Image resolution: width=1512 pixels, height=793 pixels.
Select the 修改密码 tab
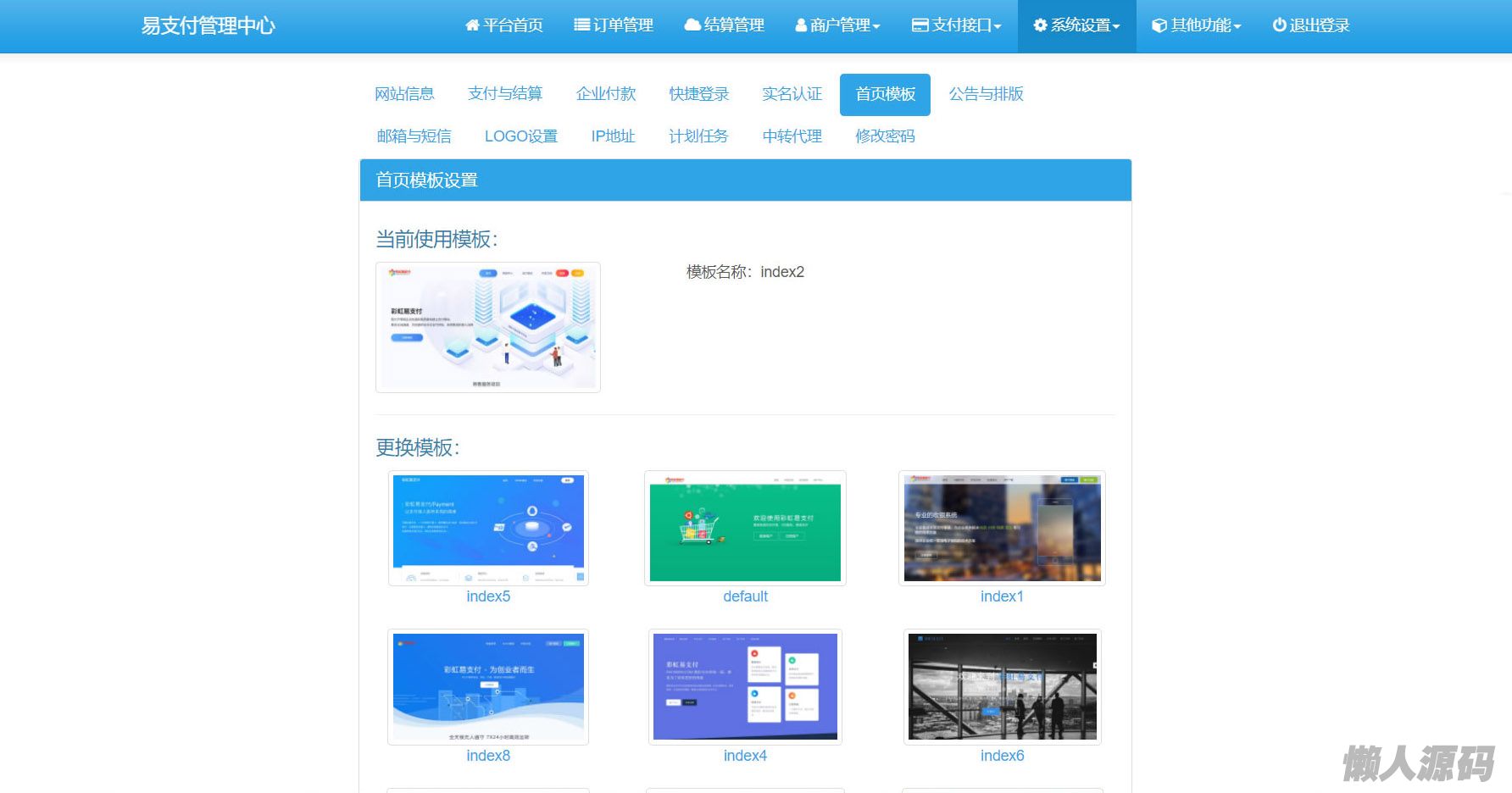tap(885, 136)
